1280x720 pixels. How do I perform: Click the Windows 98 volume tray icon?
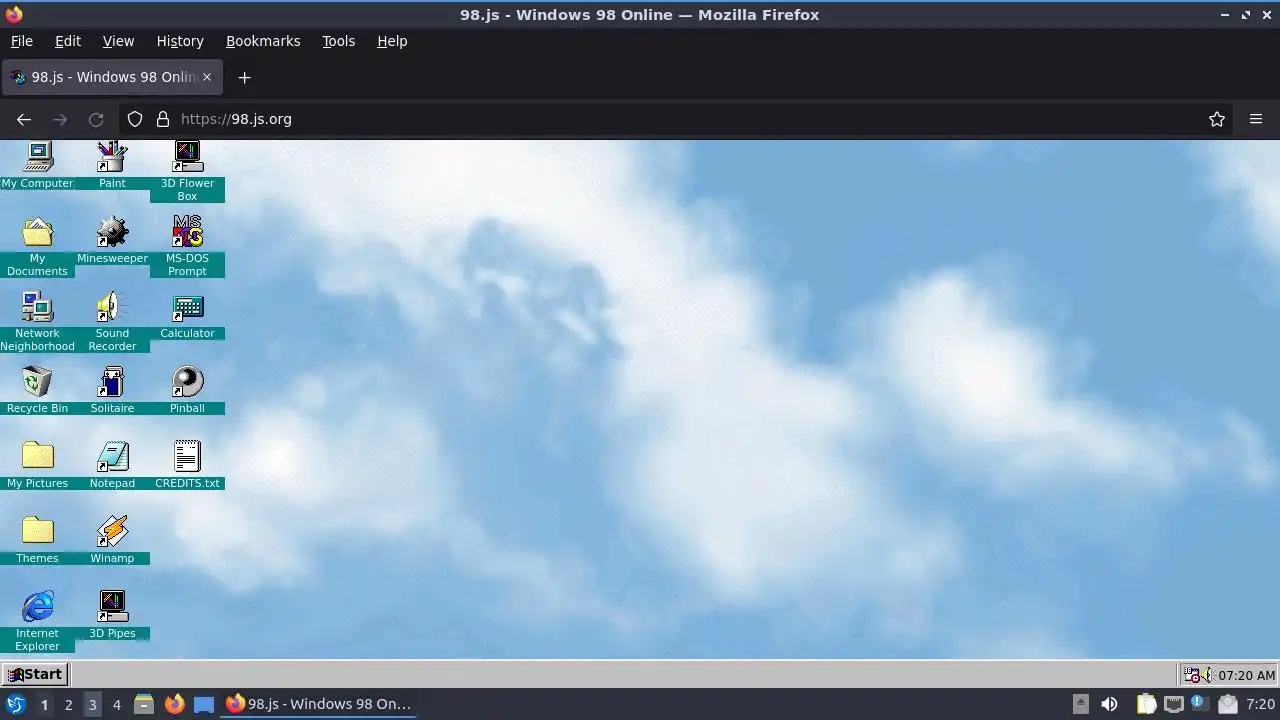pos(1206,675)
